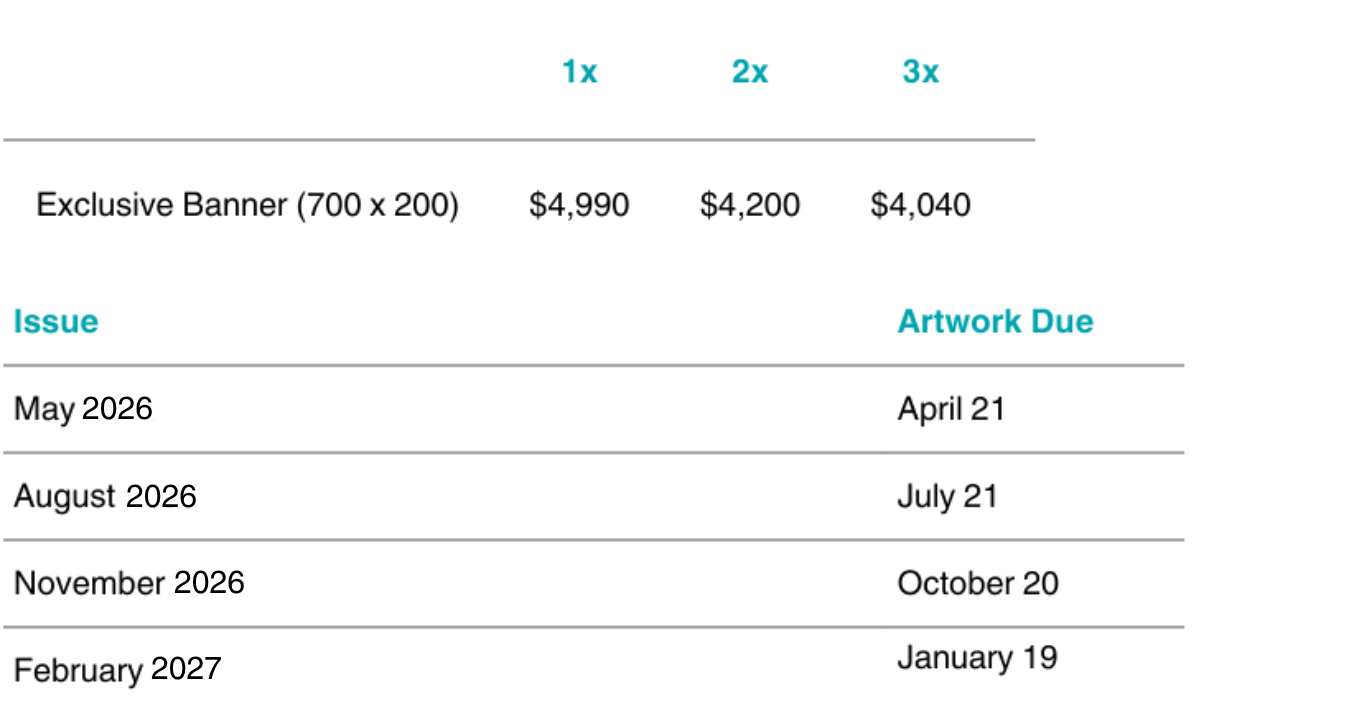Select the 2x rate column header
The image size is (1360, 716).
[750, 72]
